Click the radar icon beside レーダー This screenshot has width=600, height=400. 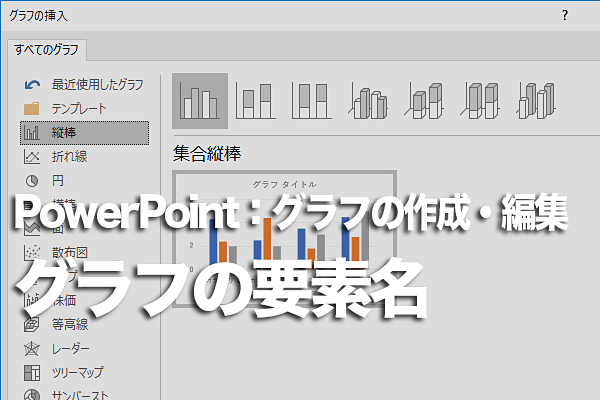tap(32, 349)
